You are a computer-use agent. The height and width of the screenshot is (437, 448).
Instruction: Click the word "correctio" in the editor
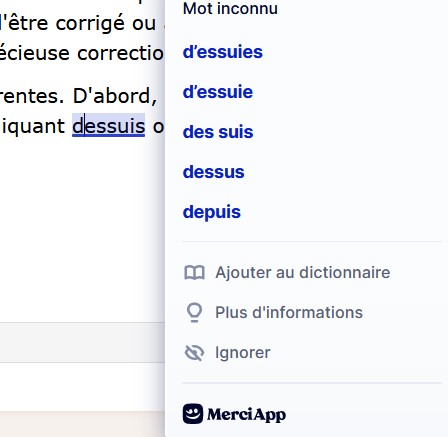click(120, 53)
